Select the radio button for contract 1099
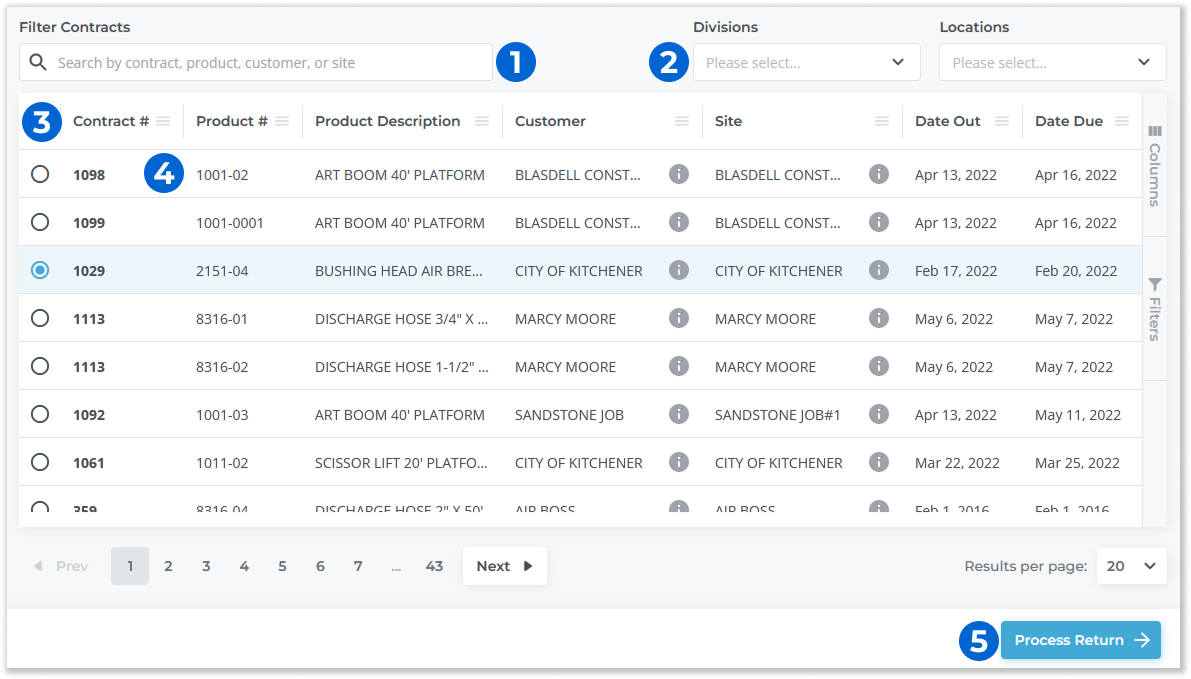1191x679 pixels. [x=40, y=222]
